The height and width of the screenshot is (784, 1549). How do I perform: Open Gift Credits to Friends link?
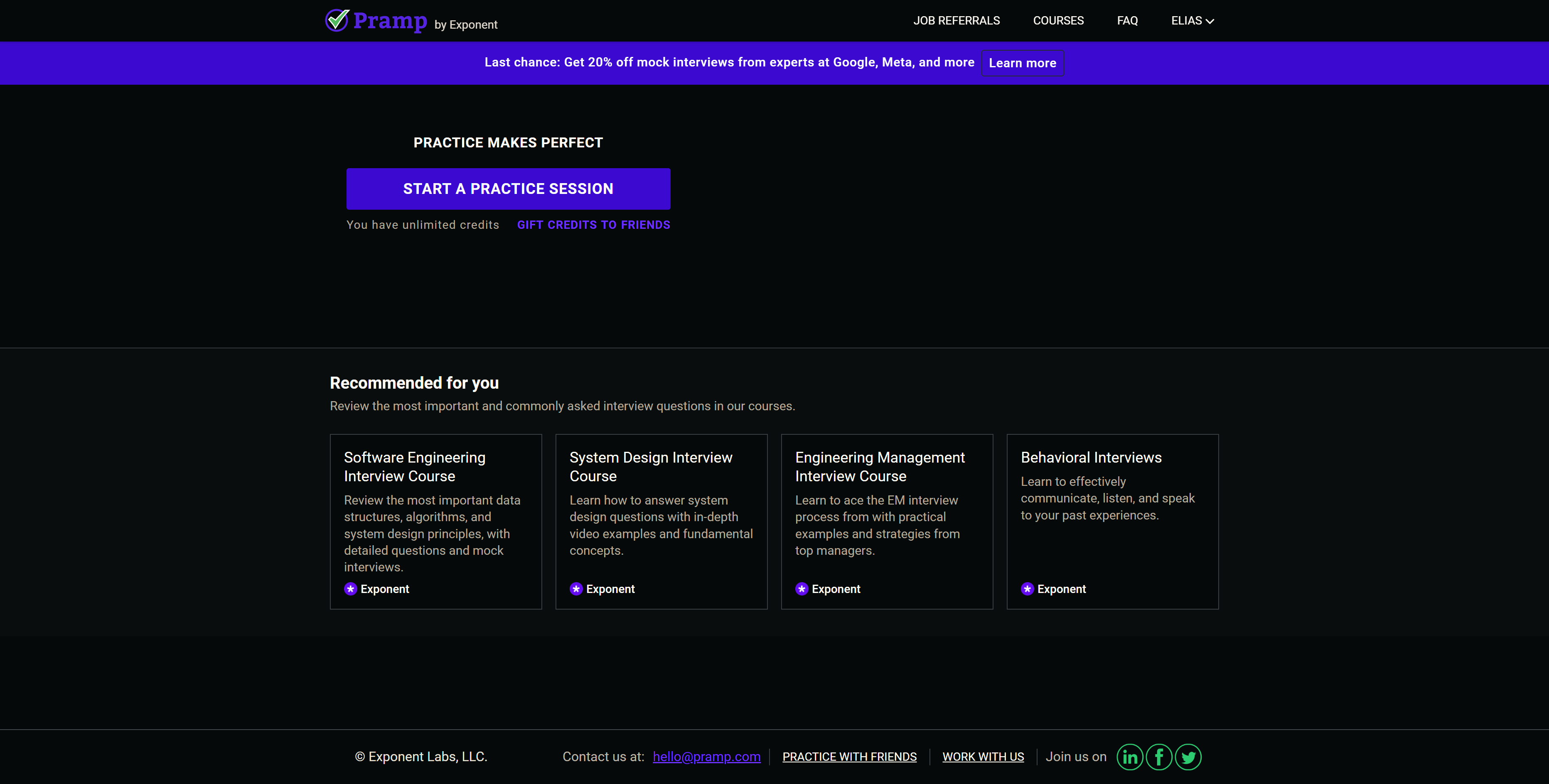click(x=593, y=225)
